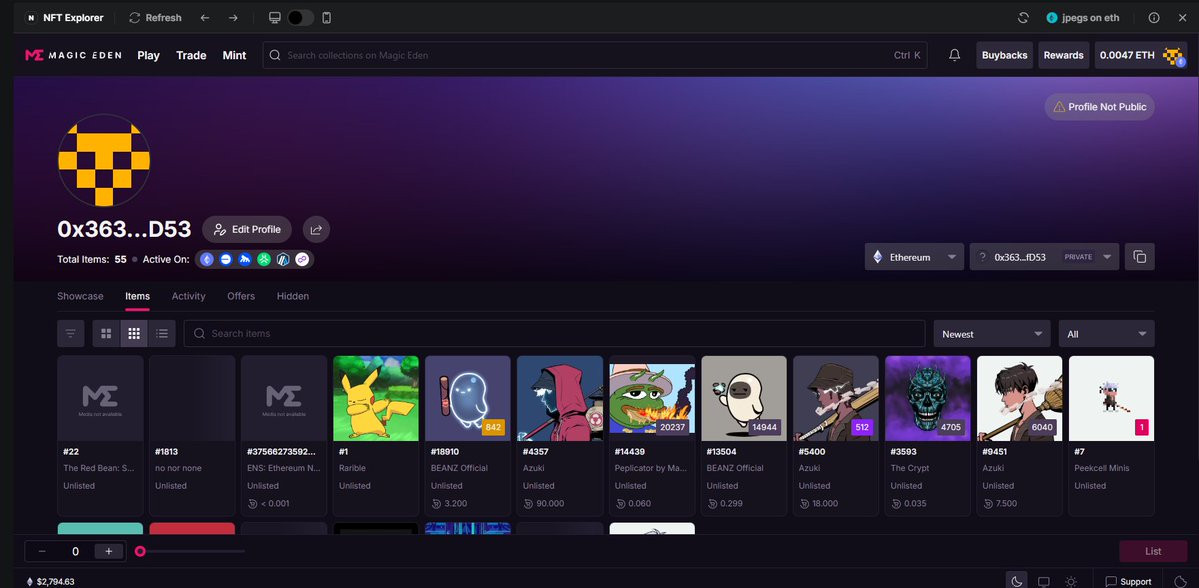Click the ENS: Ethereum N... collection name

point(284,468)
